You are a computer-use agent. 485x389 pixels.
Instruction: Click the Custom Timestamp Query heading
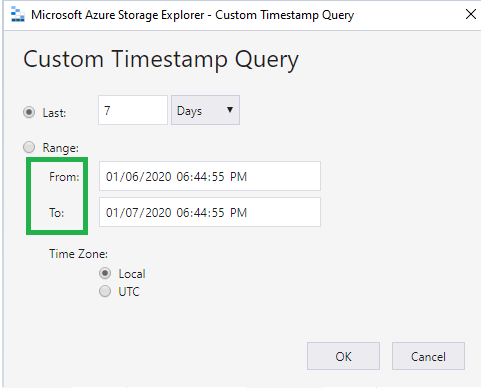tap(161, 60)
